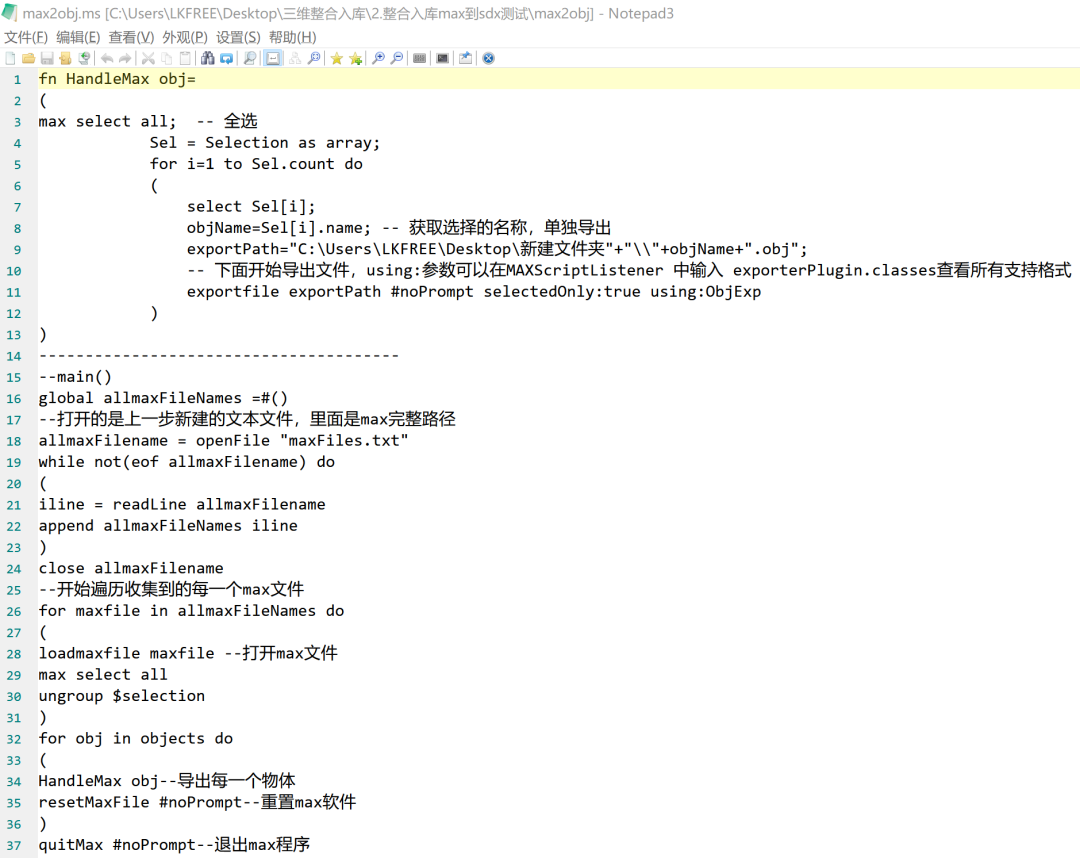Open a file using the folder icon
Image resolution: width=1080 pixels, height=858 pixels.
[x=28, y=59]
